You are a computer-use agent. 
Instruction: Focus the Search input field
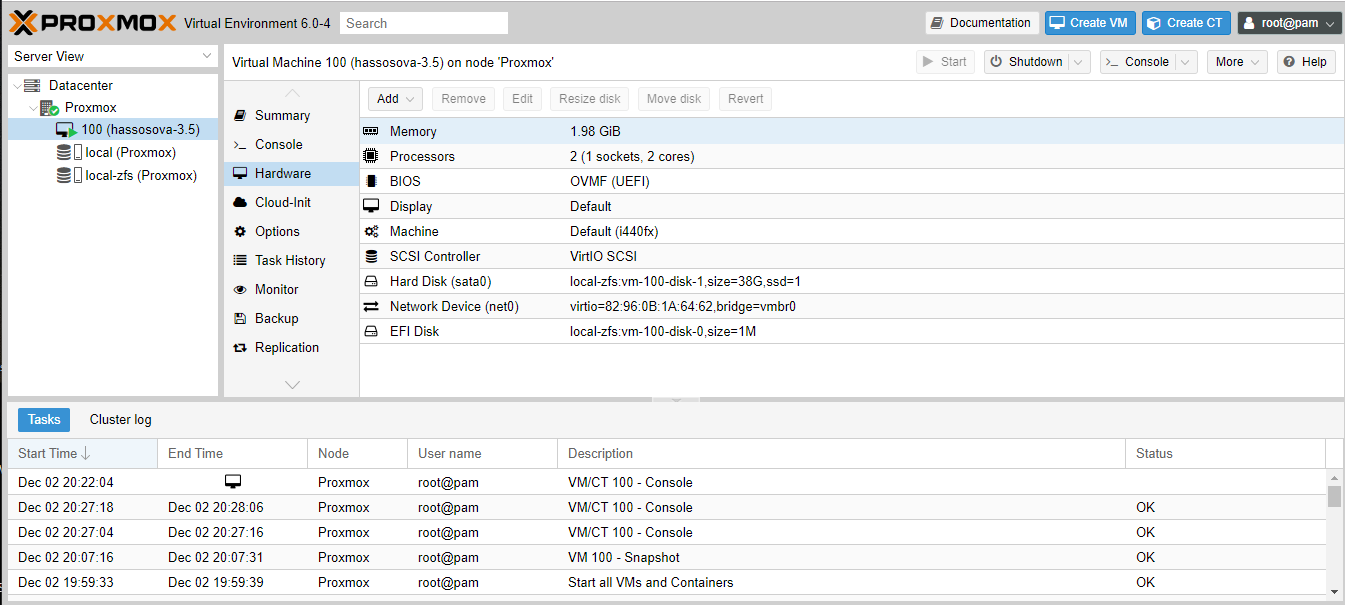[423, 23]
